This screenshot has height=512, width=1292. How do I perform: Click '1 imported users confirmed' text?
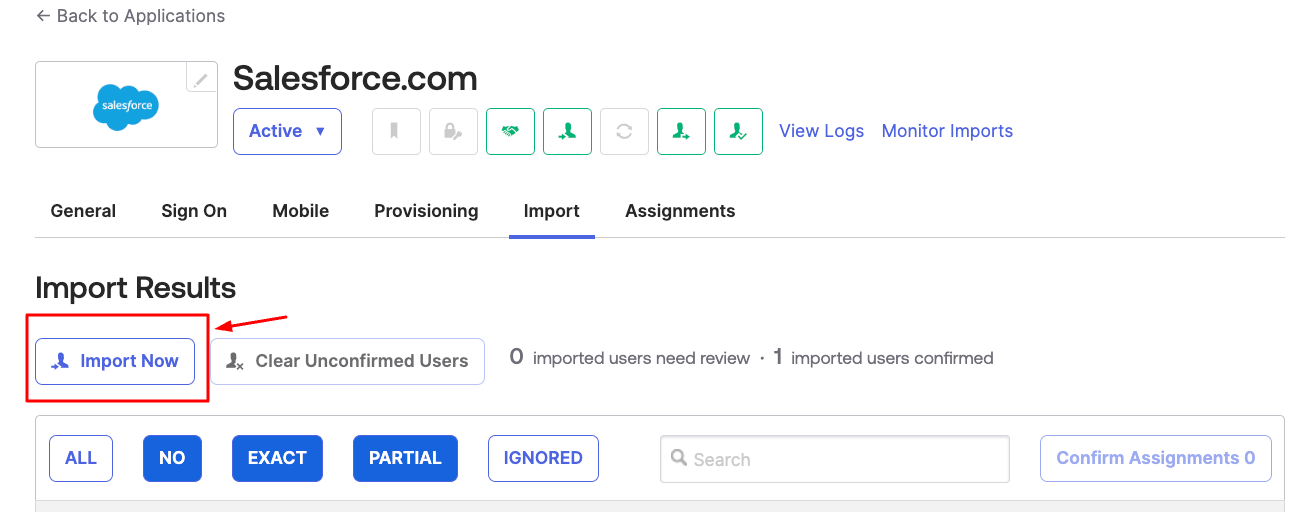(x=883, y=357)
